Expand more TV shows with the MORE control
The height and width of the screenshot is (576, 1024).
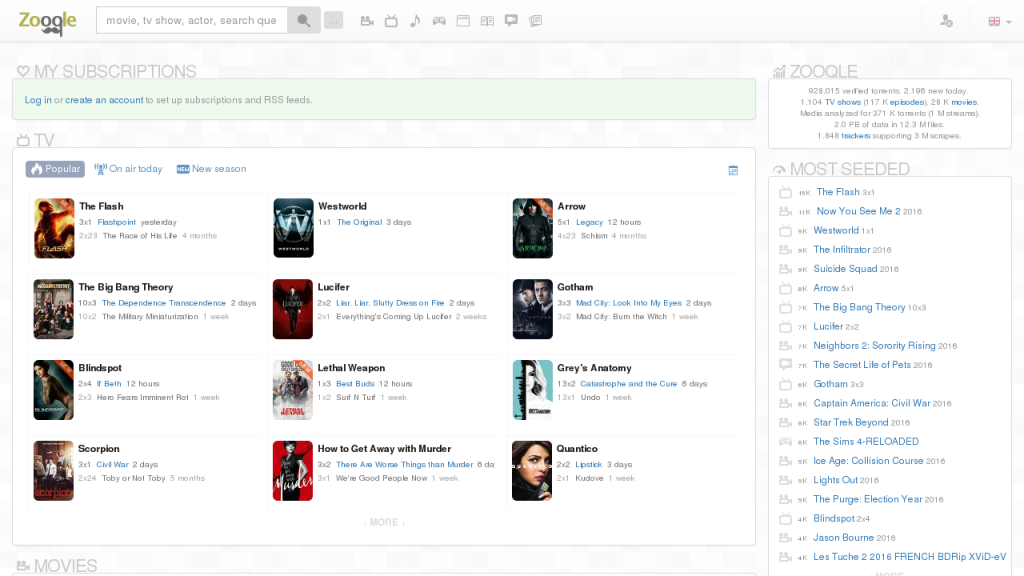tap(383, 522)
